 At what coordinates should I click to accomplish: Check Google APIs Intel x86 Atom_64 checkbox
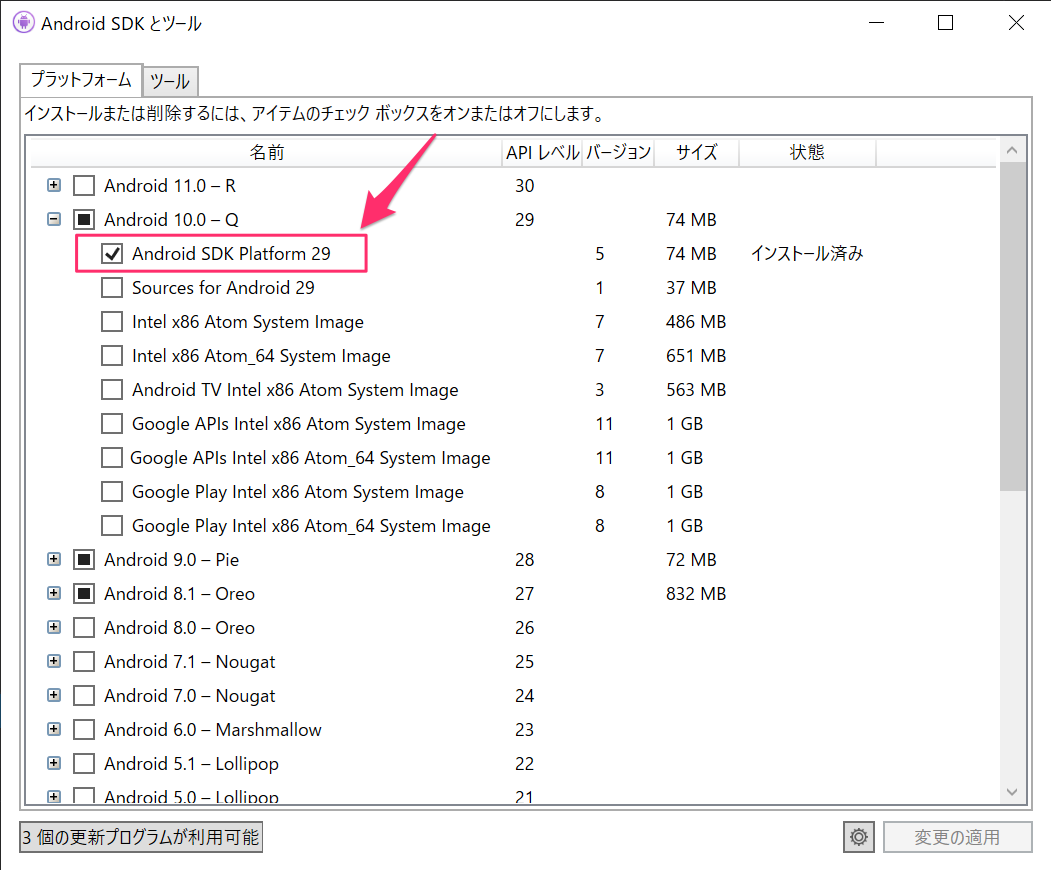(112, 458)
